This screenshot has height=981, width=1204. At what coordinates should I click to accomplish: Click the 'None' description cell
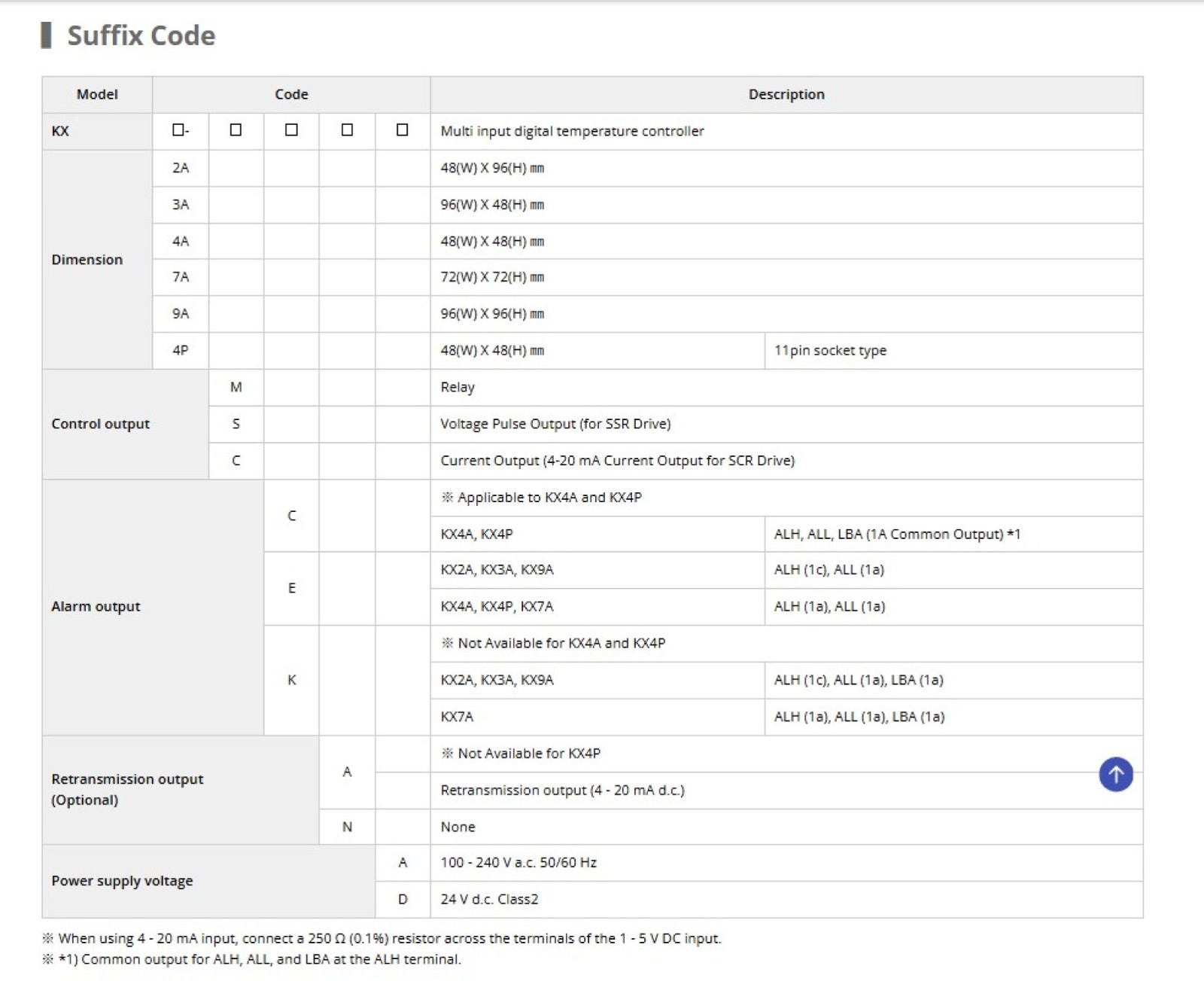click(786, 827)
